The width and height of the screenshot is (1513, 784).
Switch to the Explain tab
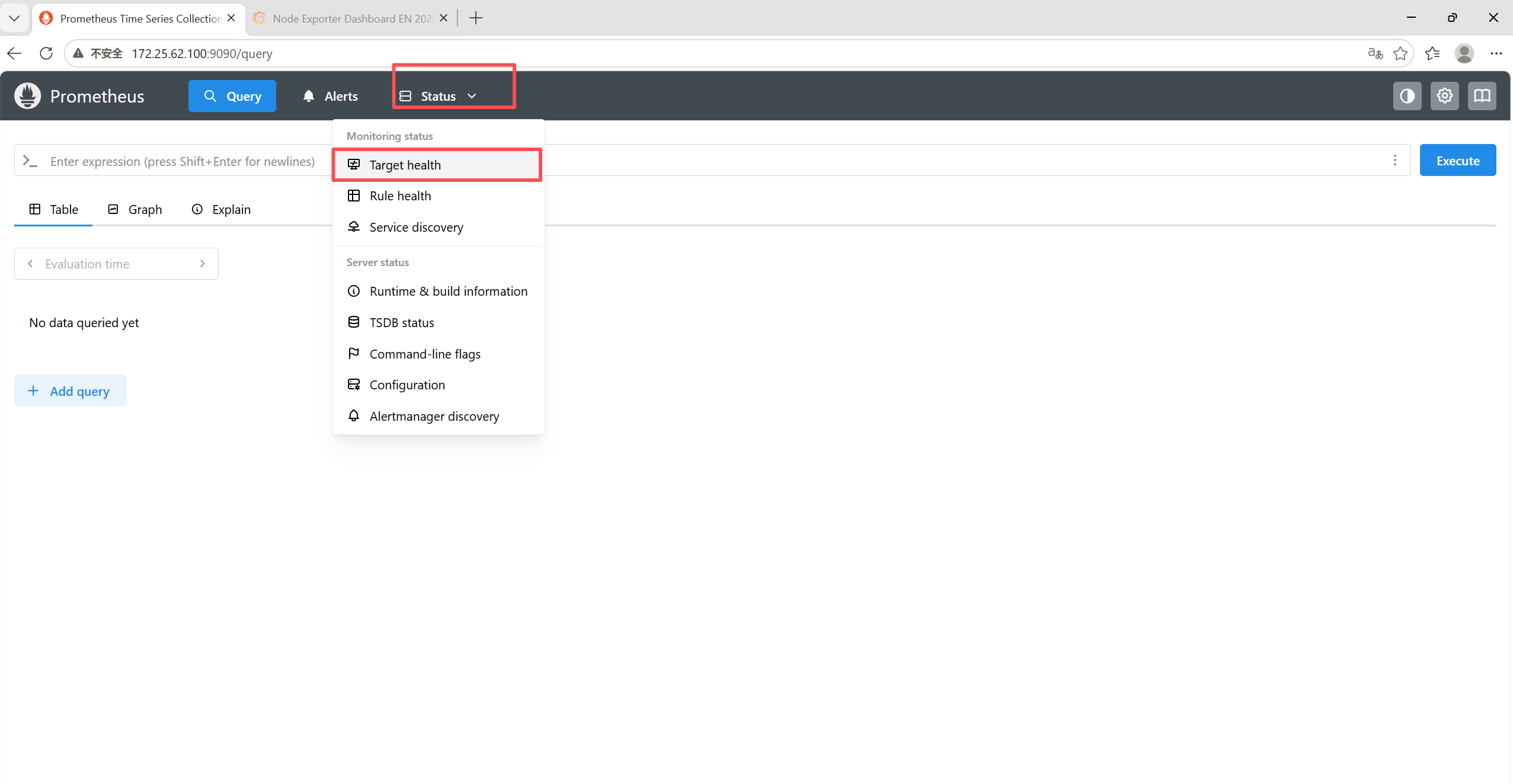point(221,209)
